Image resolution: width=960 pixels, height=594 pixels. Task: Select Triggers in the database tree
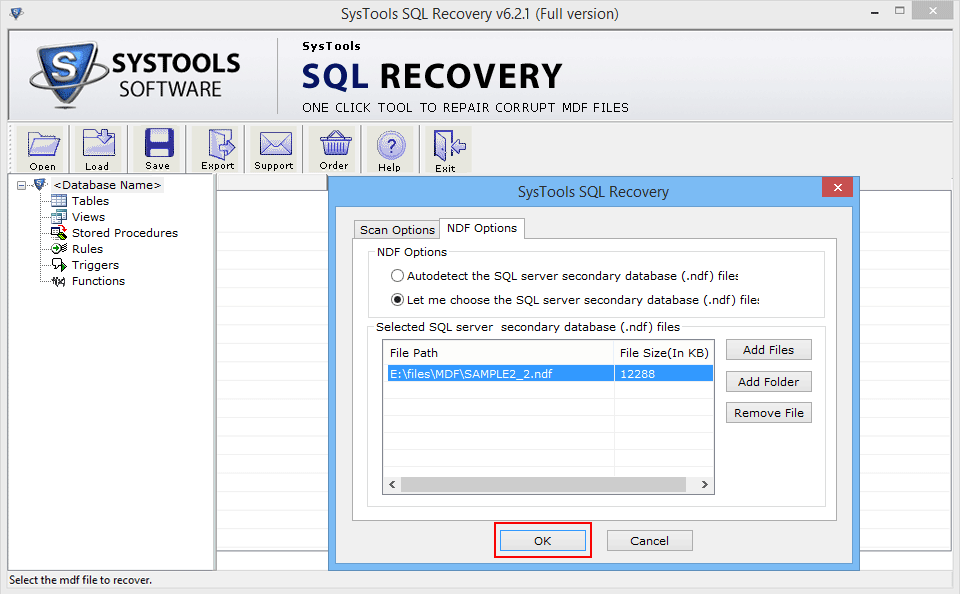(95, 265)
